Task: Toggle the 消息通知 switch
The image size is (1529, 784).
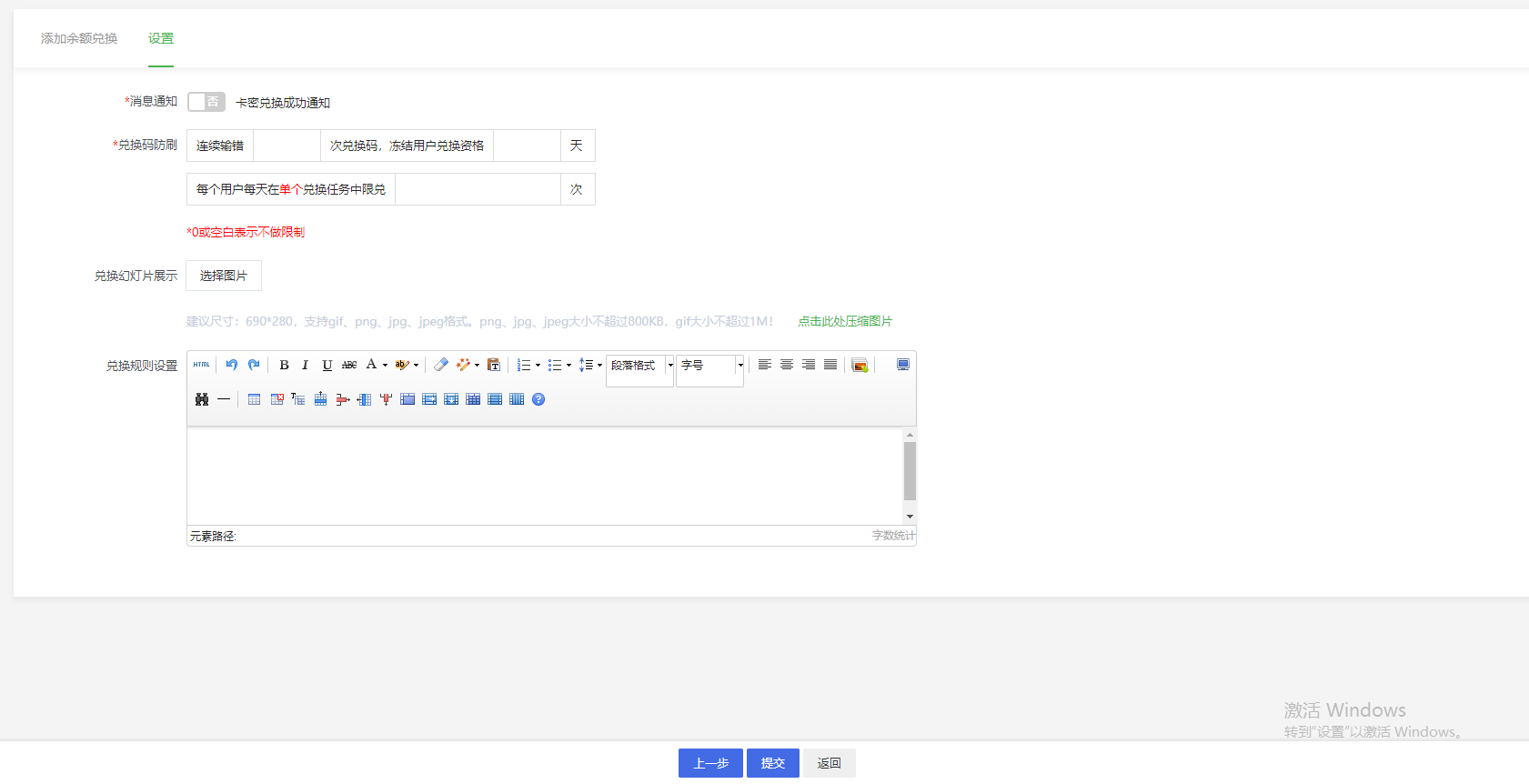Action: [206, 102]
